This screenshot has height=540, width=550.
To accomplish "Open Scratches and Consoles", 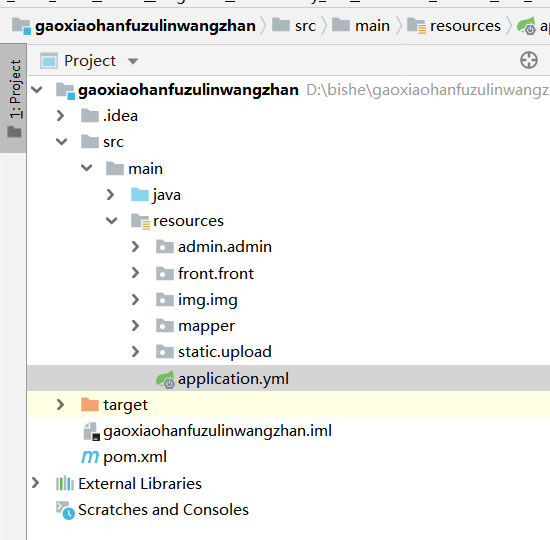I will point(163,510).
